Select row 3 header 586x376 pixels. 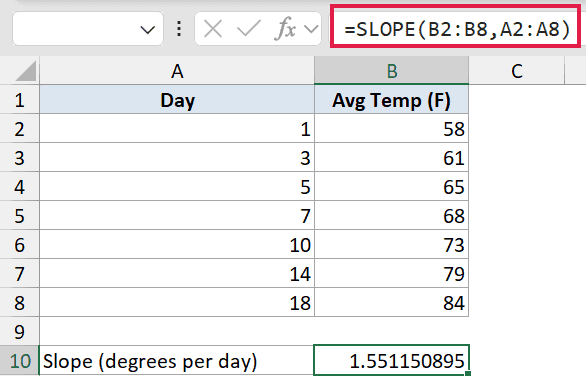click(x=19, y=158)
